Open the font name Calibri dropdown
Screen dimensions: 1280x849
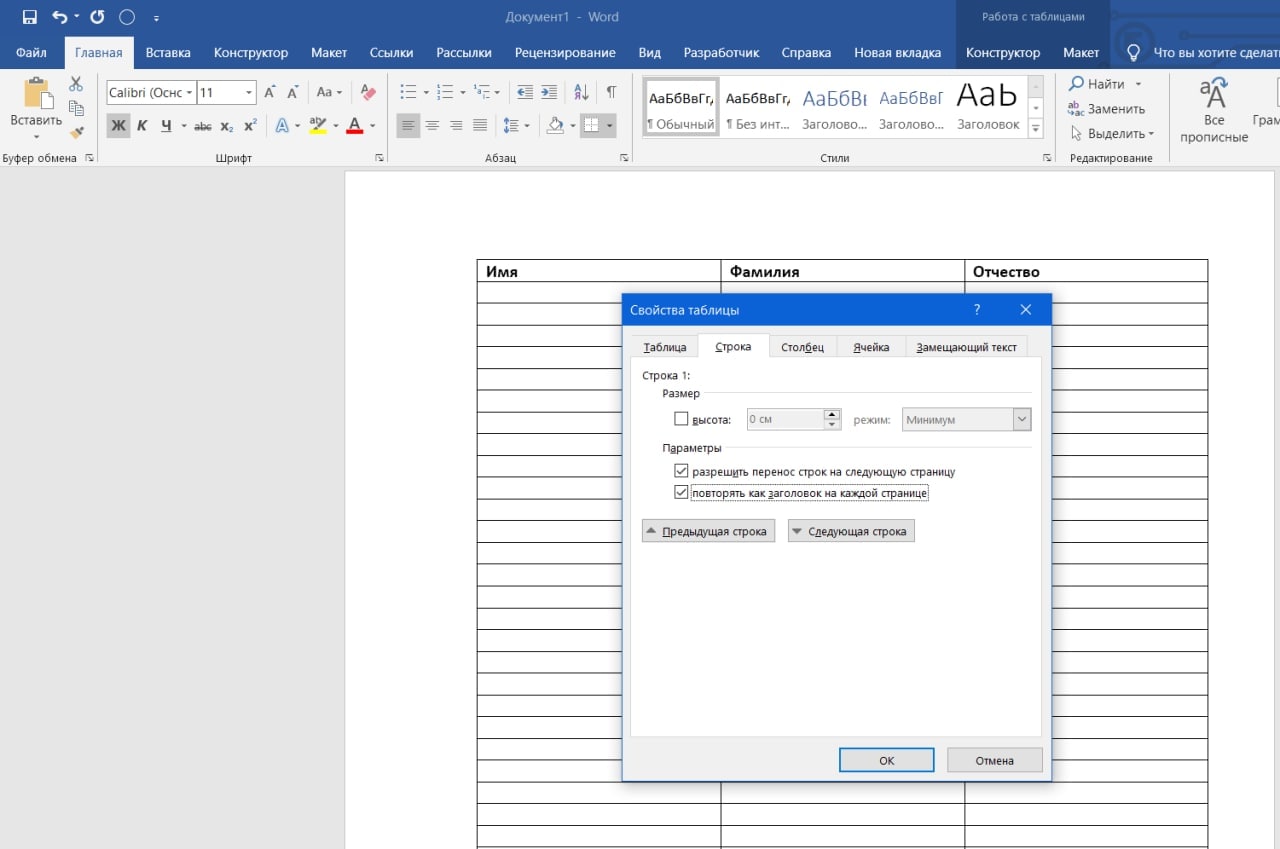[x=189, y=93]
